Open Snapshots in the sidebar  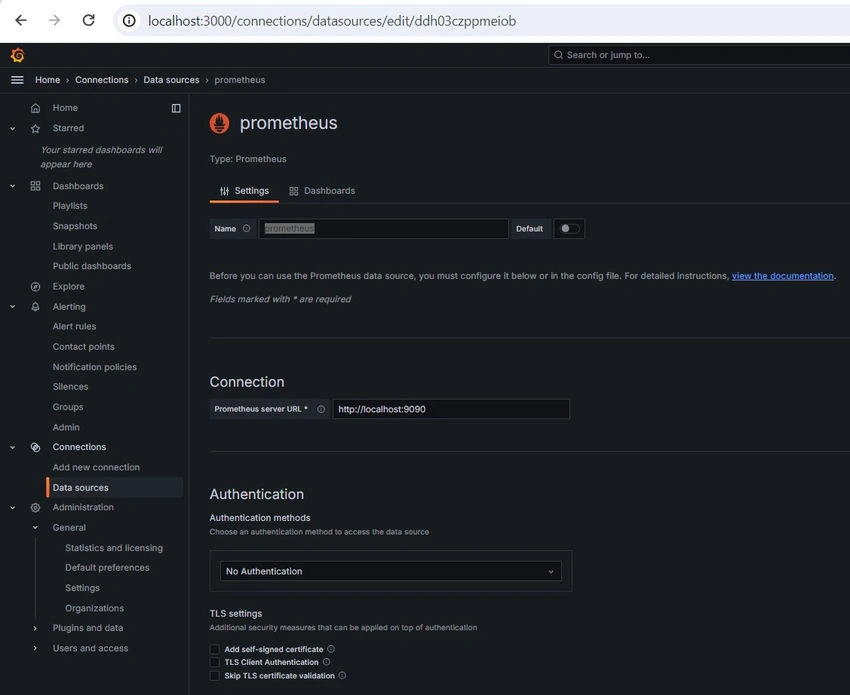click(x=75, y=226)
